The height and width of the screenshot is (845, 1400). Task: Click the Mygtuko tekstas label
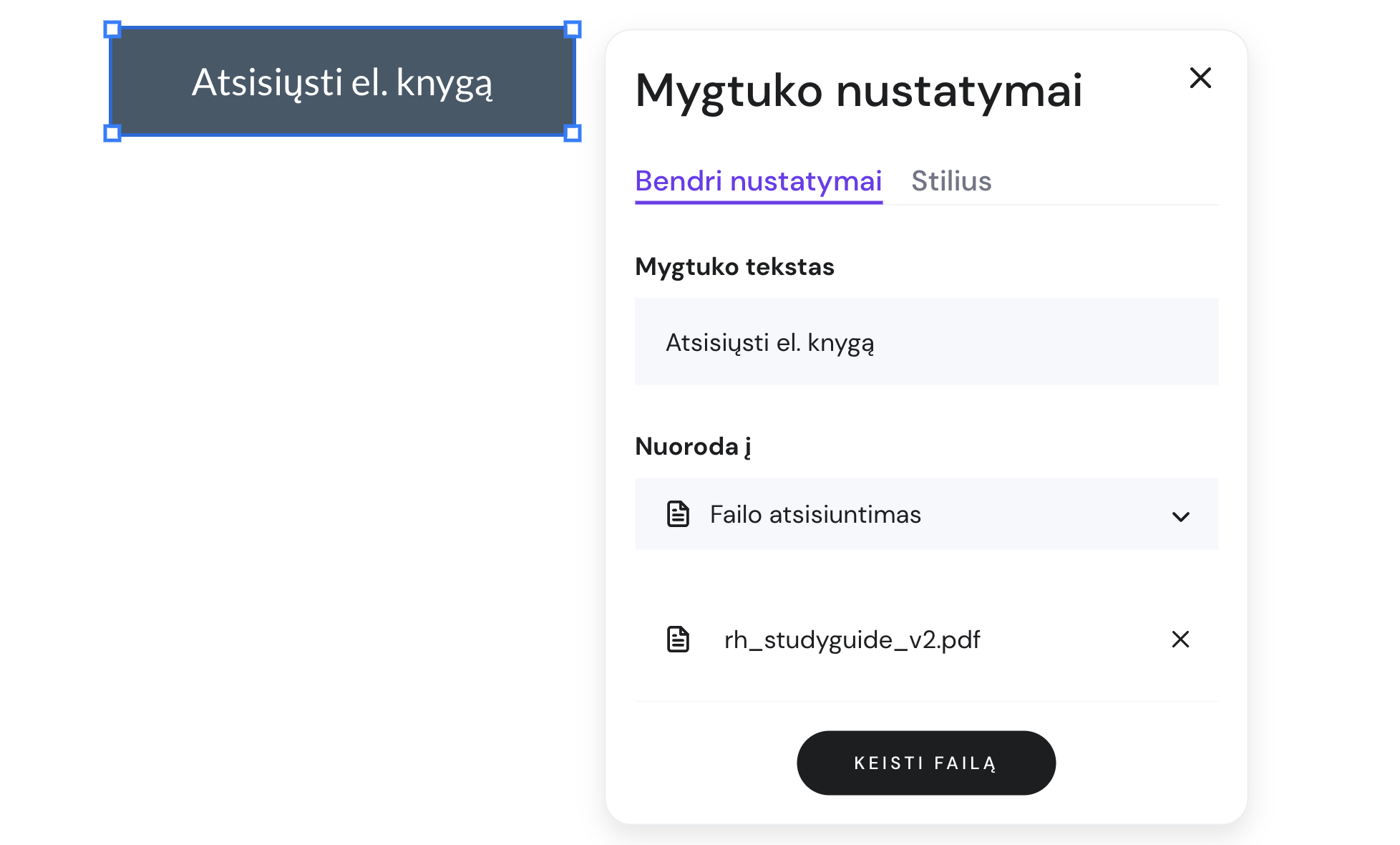tap(734, 266)
